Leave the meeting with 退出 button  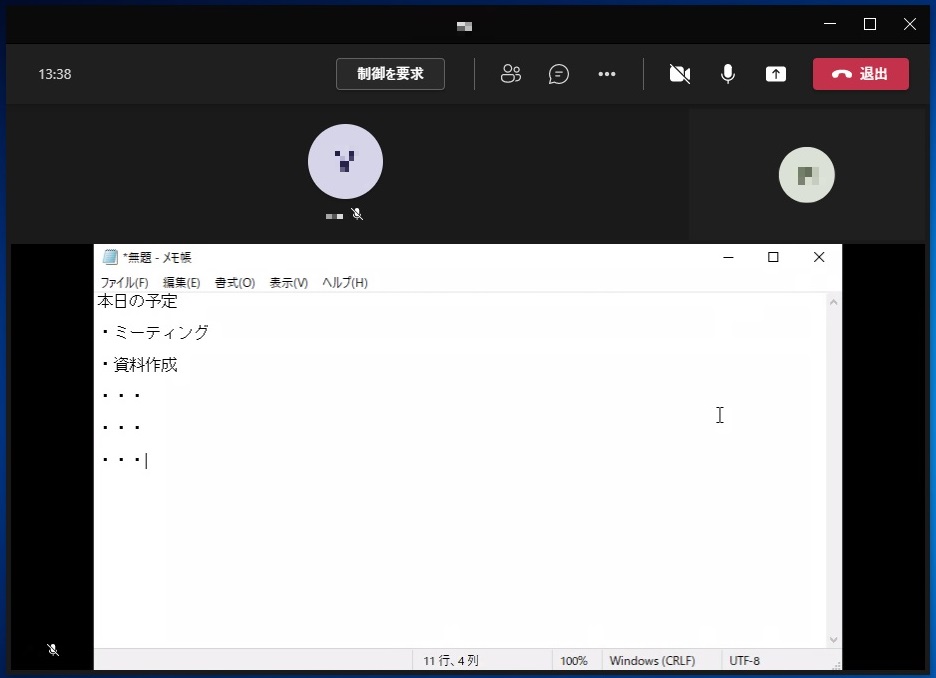pos(861,74)
